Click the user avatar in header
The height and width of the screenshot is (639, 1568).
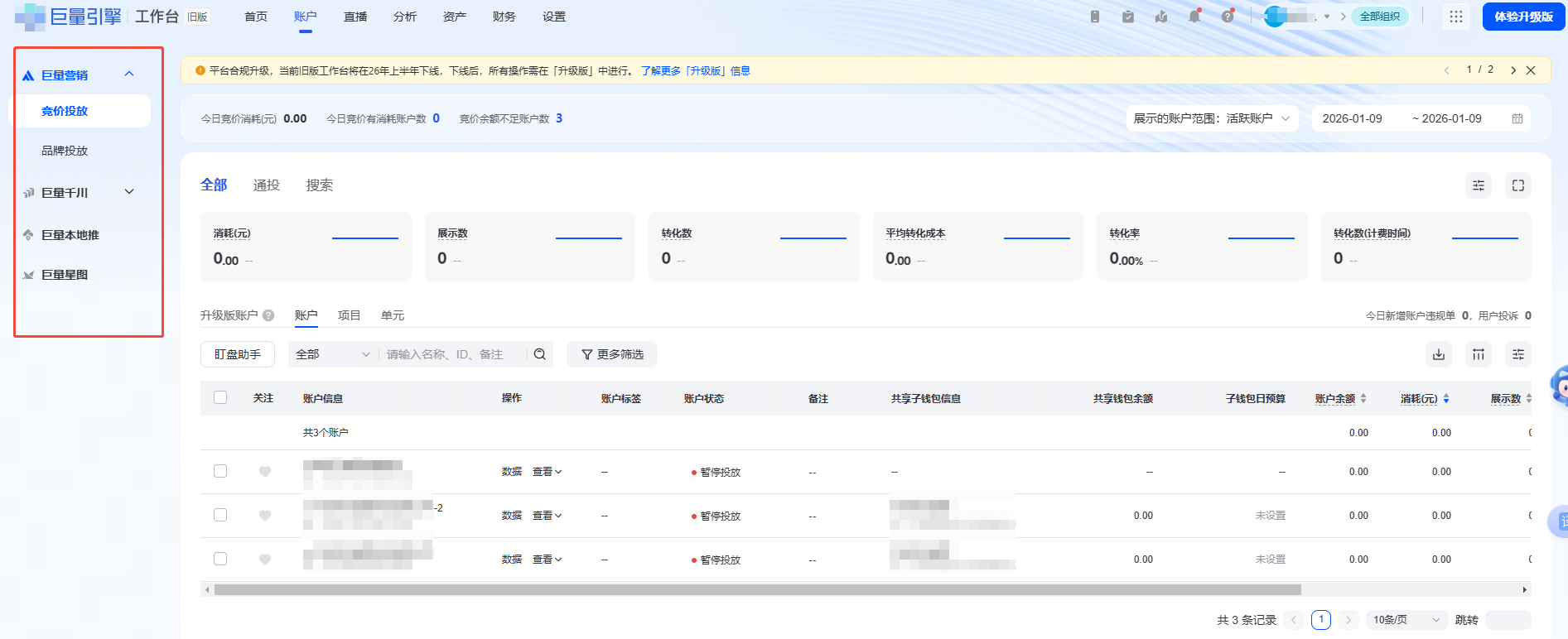click(1275, 17)
